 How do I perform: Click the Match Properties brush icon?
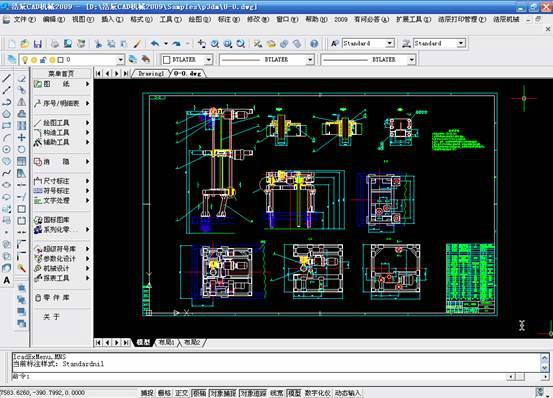tap(137, 44)
